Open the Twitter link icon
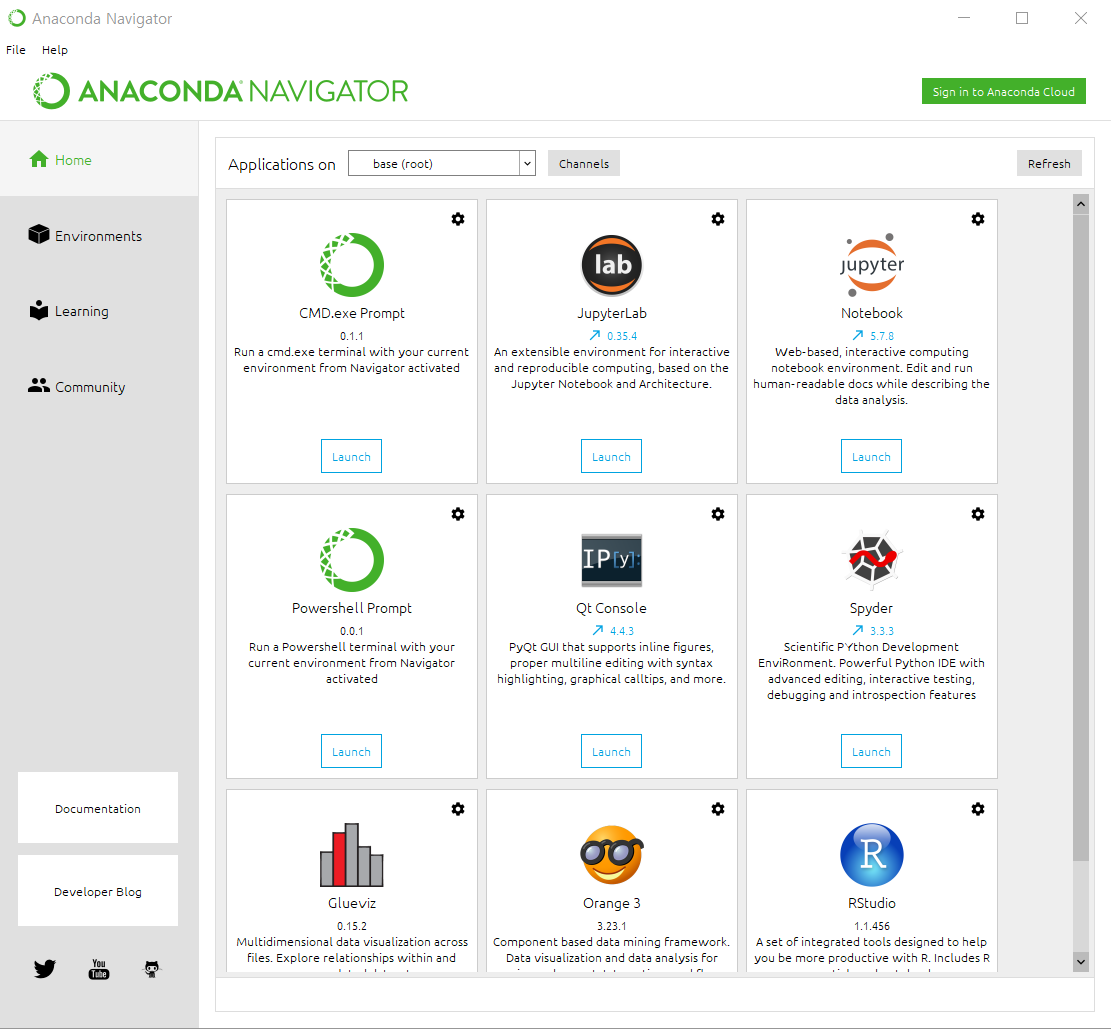 click(x=45, y=969)
